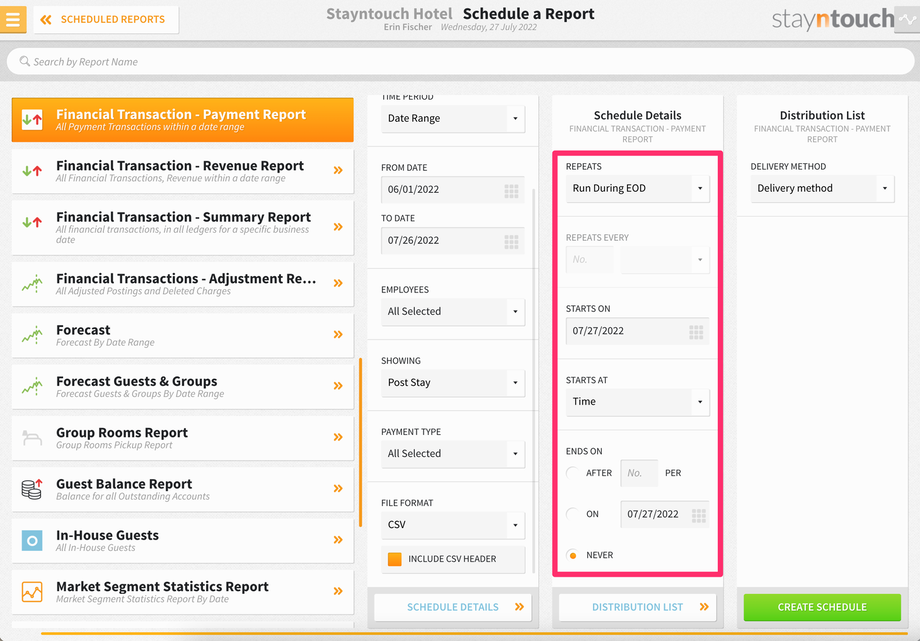Screen dimensions: 920x641
Task: Click Group Rooms Report chevron arrow
Action: click(x=338, y=437)
